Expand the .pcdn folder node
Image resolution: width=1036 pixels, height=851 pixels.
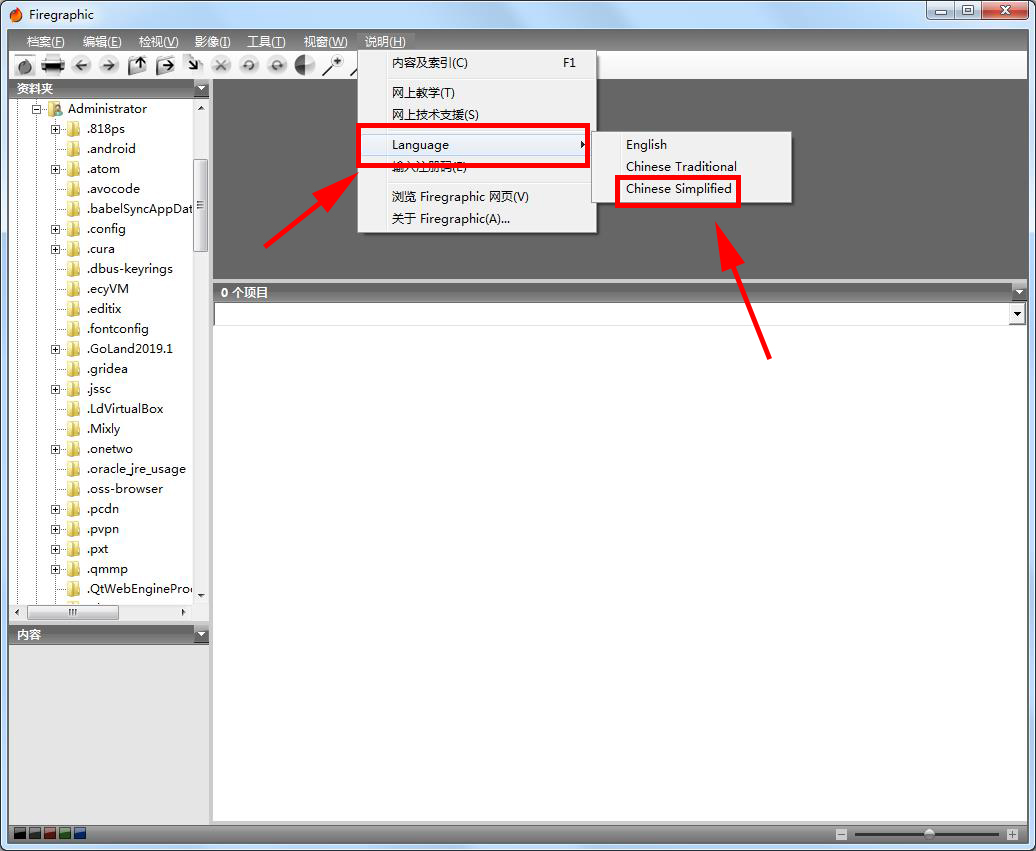pyautogui.click(x=56, y=509)
